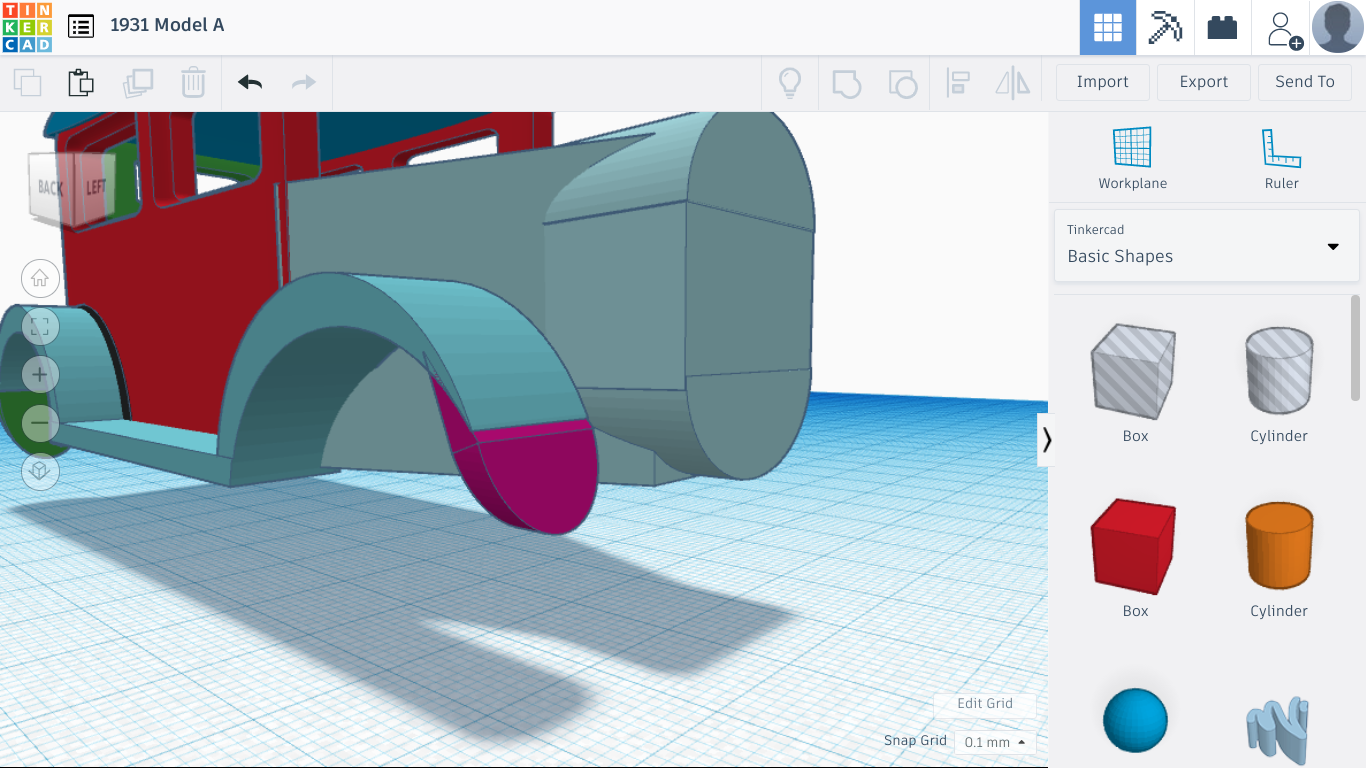This screenshot has width=1366, height=768.
Task: Click the Flip mirror icon
Action: click(x=1013, y=82)
